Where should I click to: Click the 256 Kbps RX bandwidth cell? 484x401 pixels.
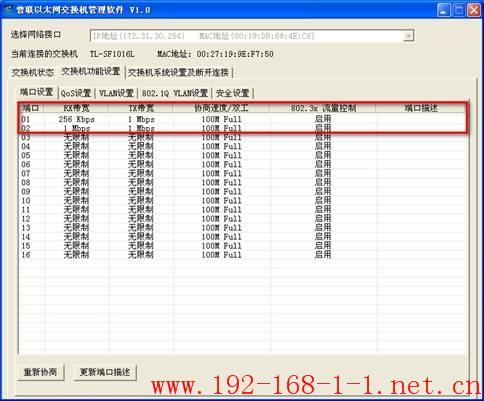pyautogui.click(x=76, y=119)
